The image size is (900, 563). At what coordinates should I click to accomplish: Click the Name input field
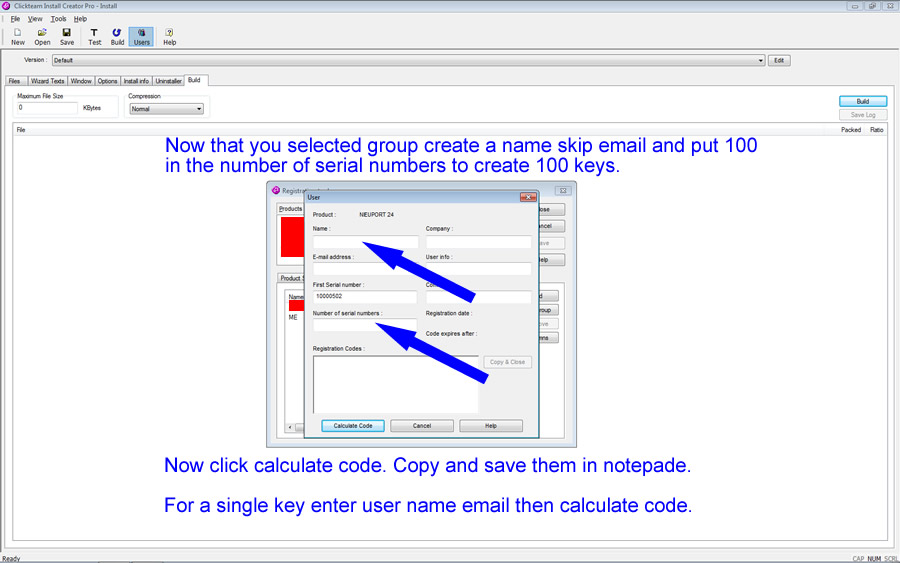[x=365, y=242]
